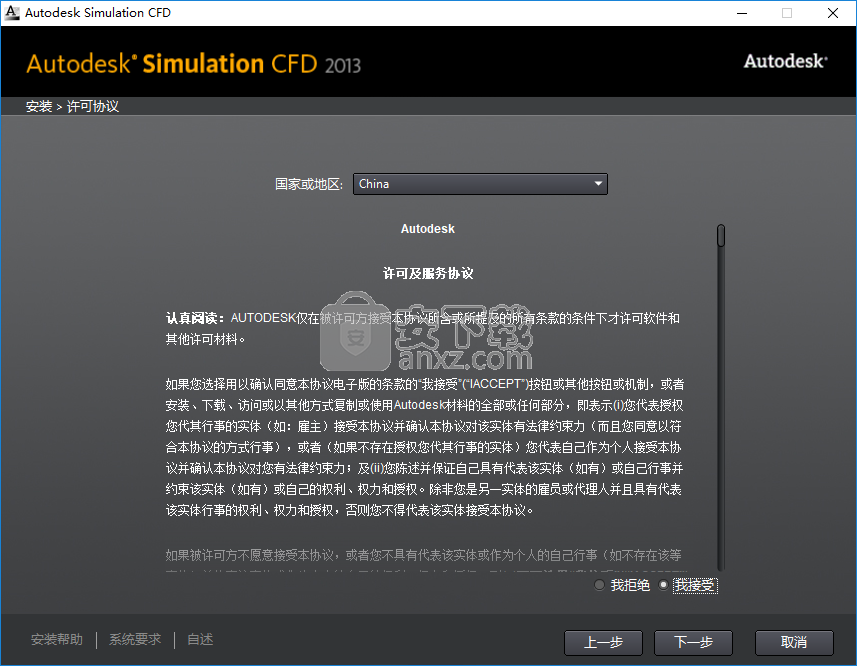This screenshot has height=666, width=857.
Task: Minimize the Autodesk Simulation CFD installer window
Action: click(x=742, y=13)
